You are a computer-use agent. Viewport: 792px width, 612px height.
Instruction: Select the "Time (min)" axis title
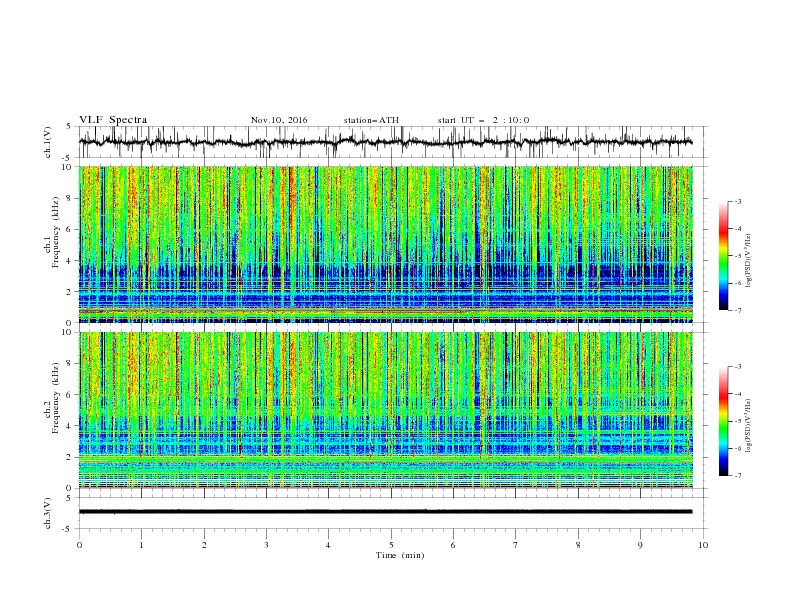400,555
